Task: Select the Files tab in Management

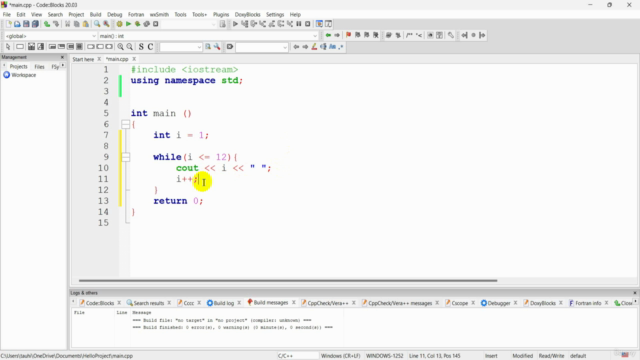Action: [x=39, y=67]
